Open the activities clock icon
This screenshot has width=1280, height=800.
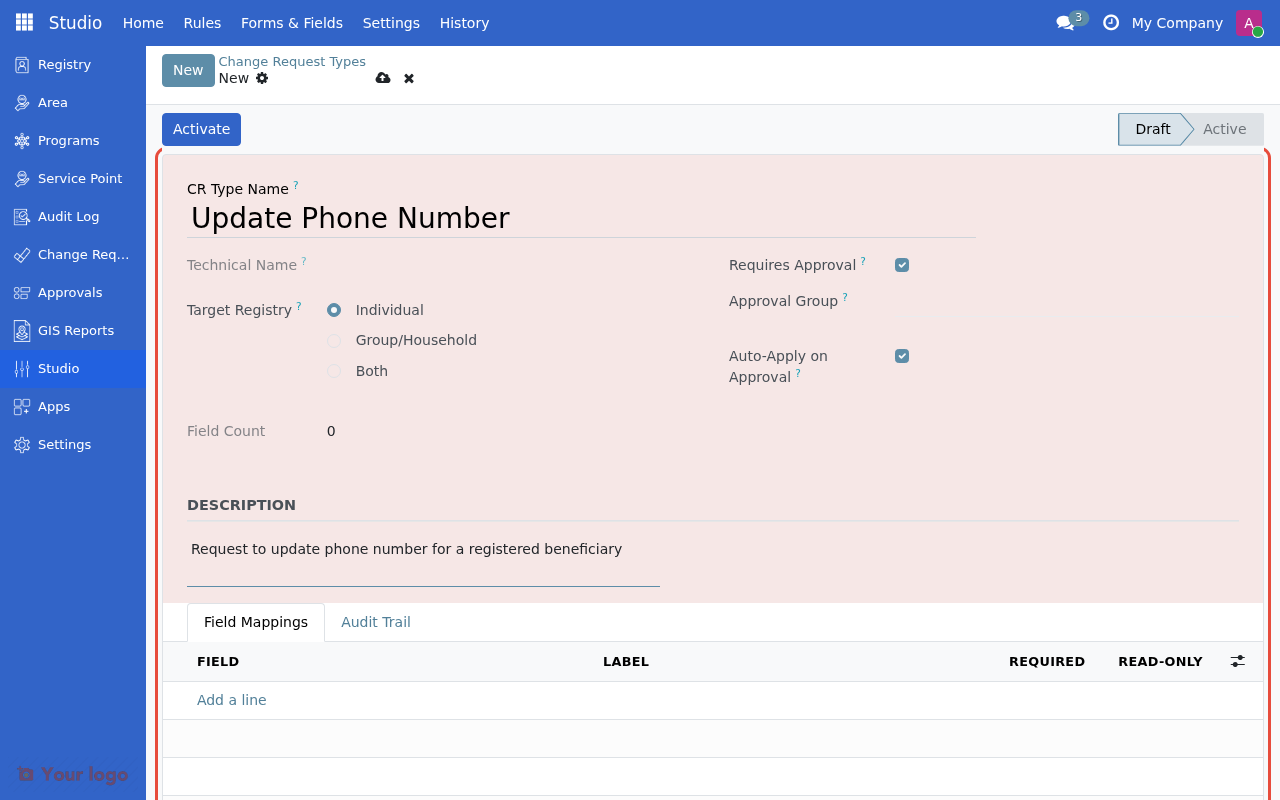click(1110, 22)
